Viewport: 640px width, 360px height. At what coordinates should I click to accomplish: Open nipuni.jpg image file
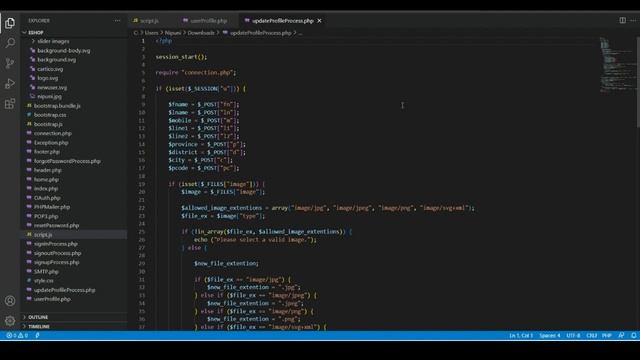tap(49, 97)
